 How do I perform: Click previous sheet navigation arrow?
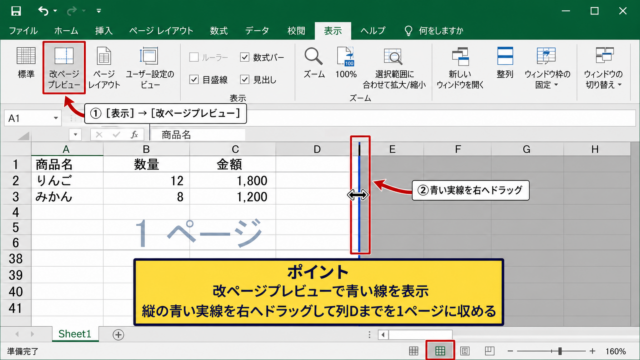(x=17, y=334)
